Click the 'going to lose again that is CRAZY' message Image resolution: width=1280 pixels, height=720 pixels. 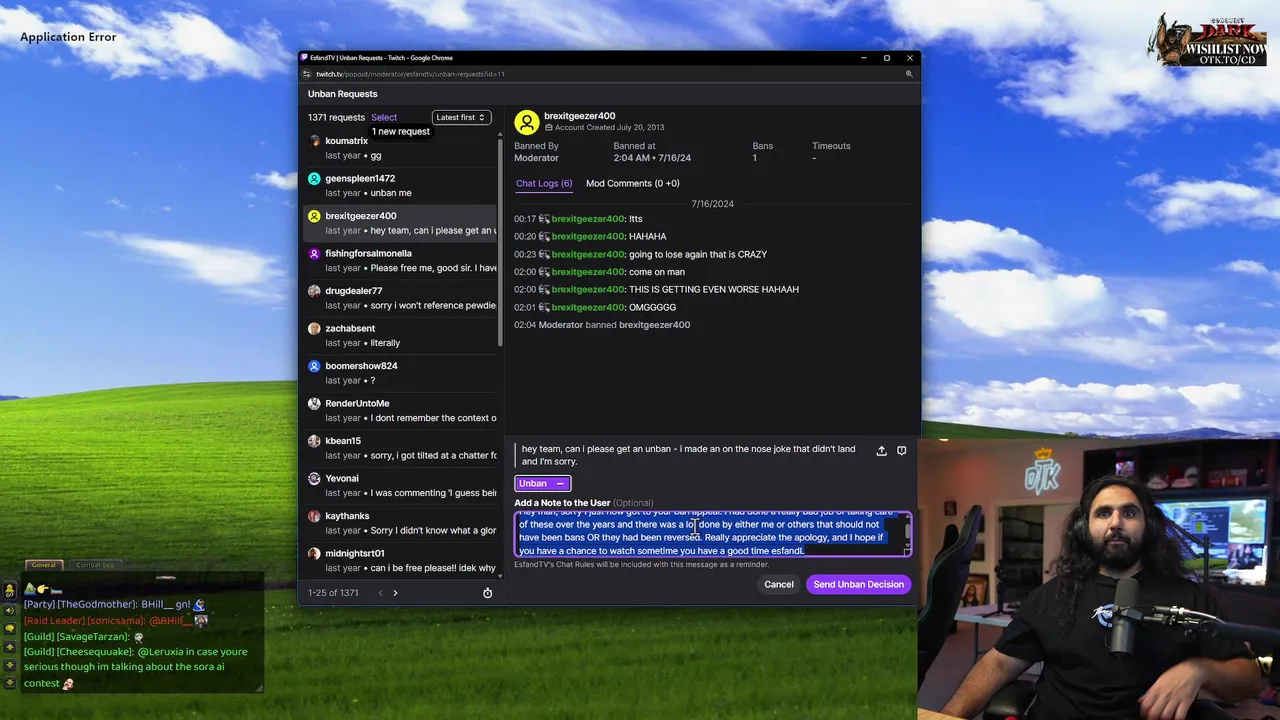pyautogui.click(x=698, y=254)
